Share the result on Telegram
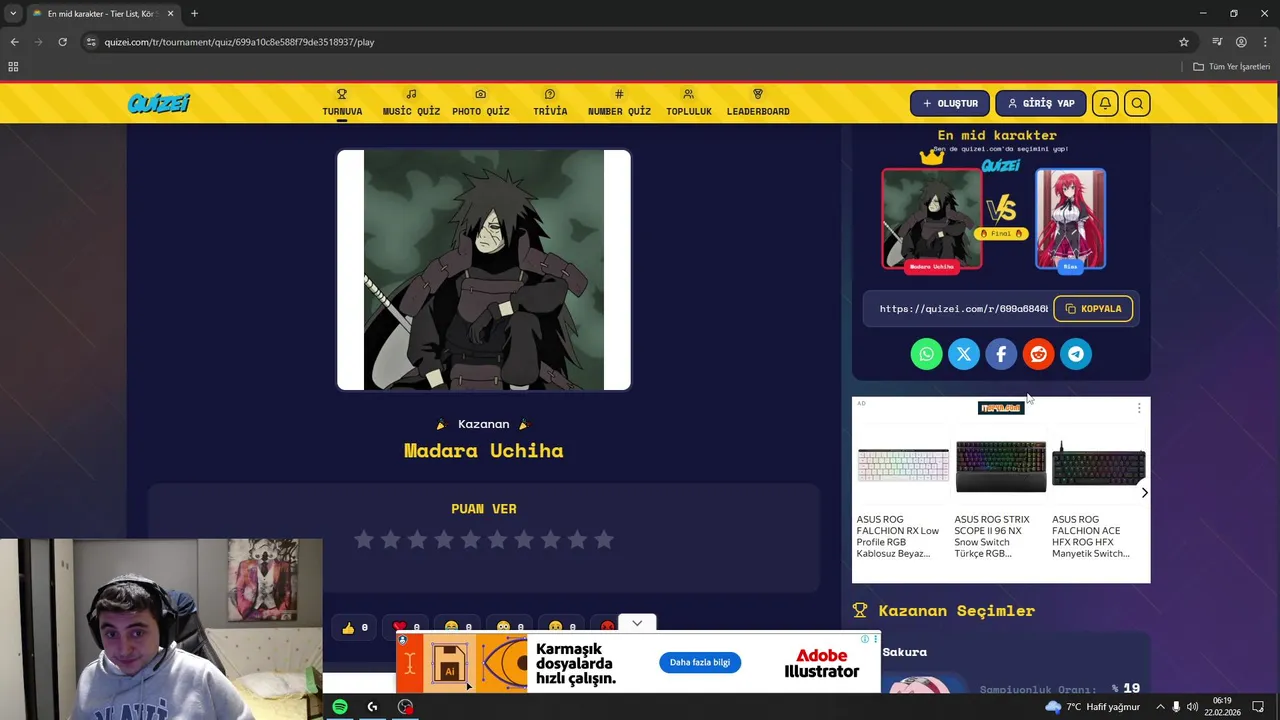The image size is (1280, 720). [1076, 354]
